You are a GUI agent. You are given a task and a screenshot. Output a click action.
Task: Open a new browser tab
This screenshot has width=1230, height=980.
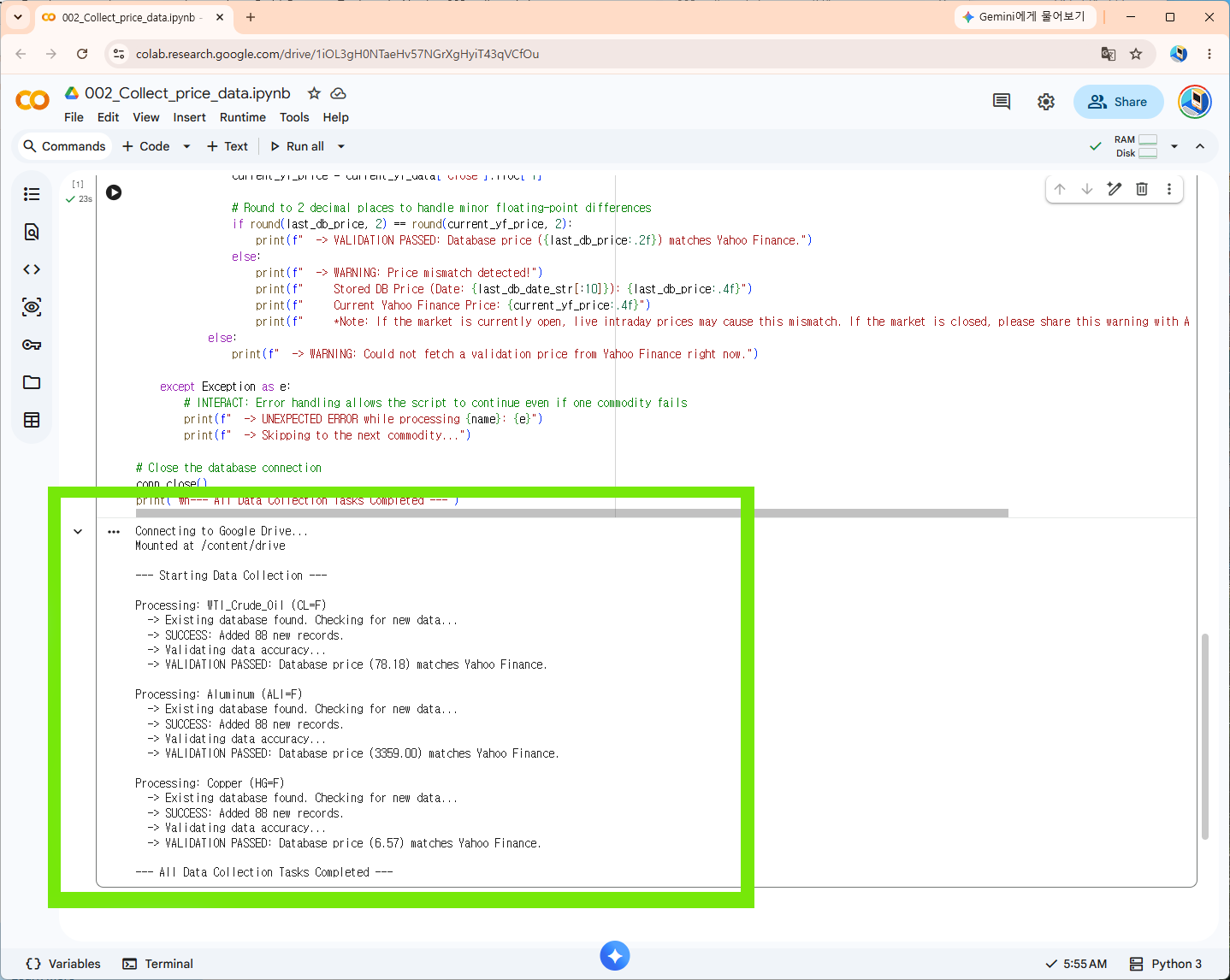pos(251,17)
